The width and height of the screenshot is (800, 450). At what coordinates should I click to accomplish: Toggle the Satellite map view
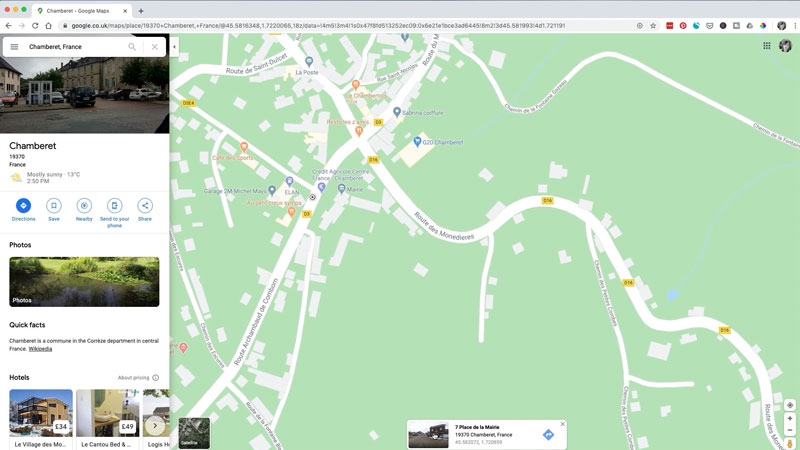click(x=194, y=432)
